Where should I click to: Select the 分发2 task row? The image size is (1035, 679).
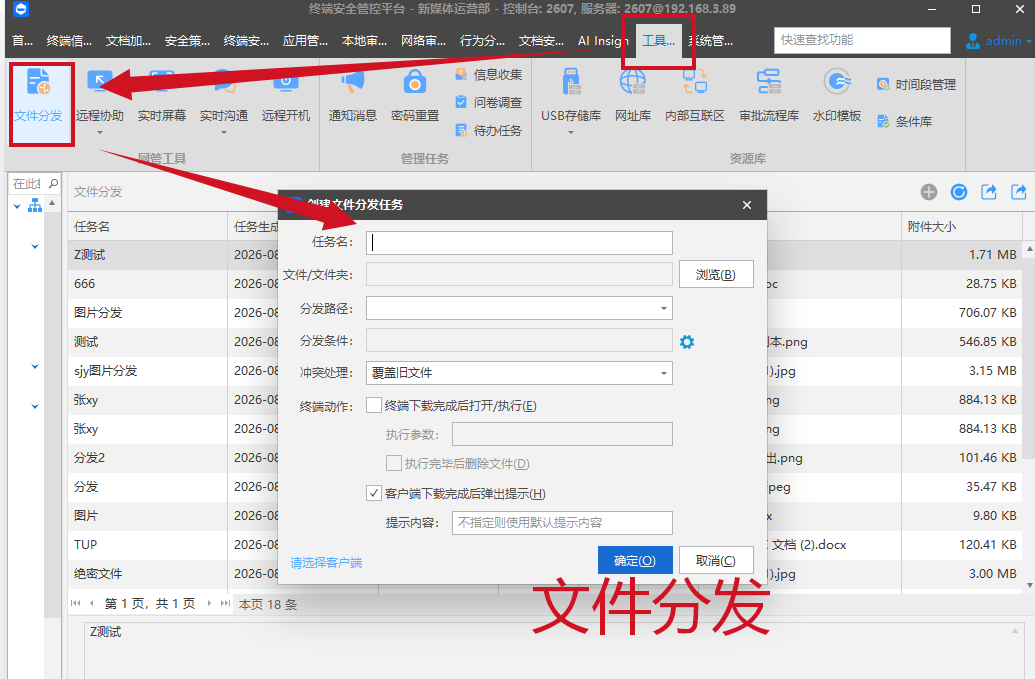click(x=89, y=458)
